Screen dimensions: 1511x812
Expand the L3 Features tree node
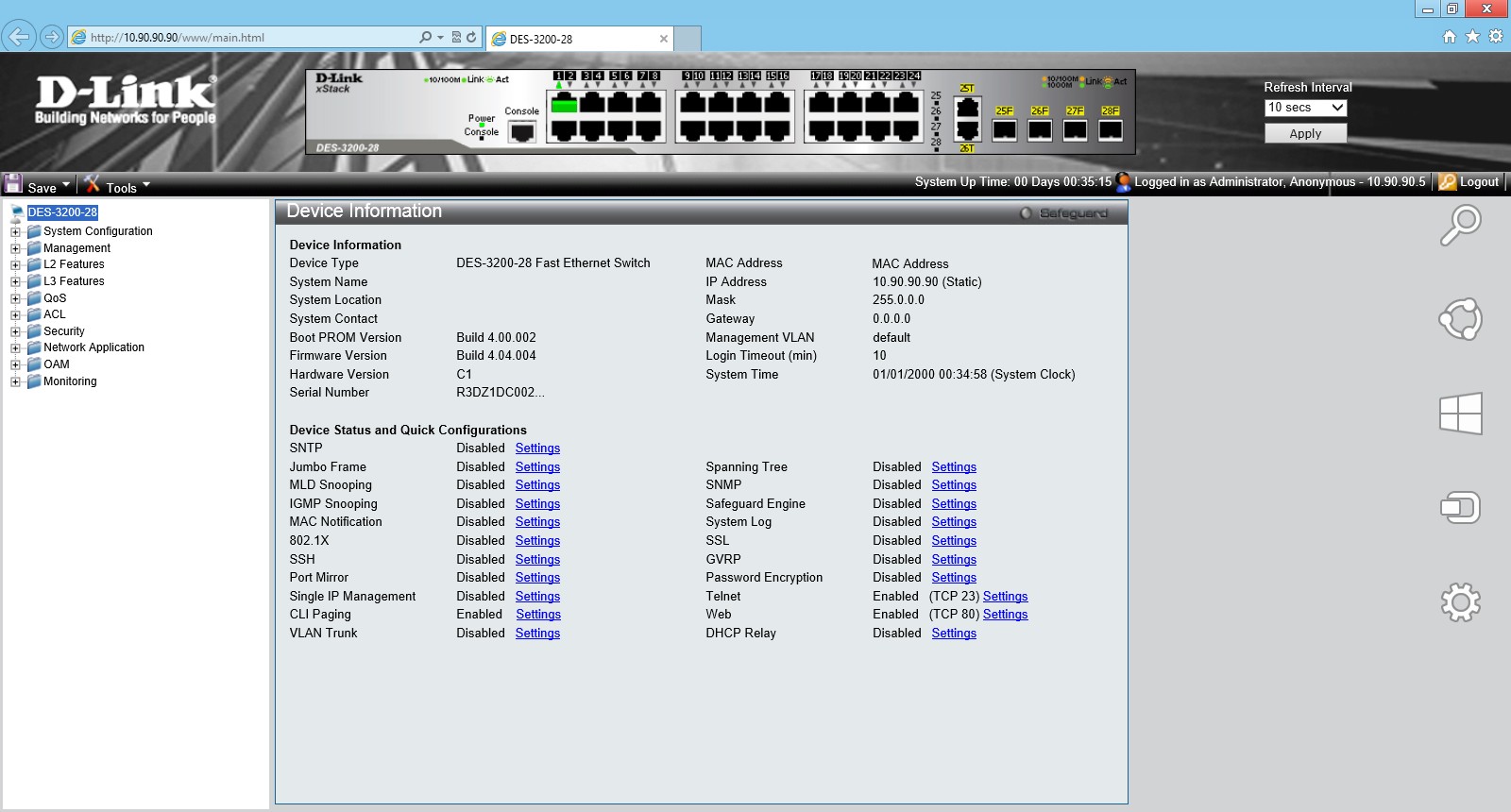[15, 281]
